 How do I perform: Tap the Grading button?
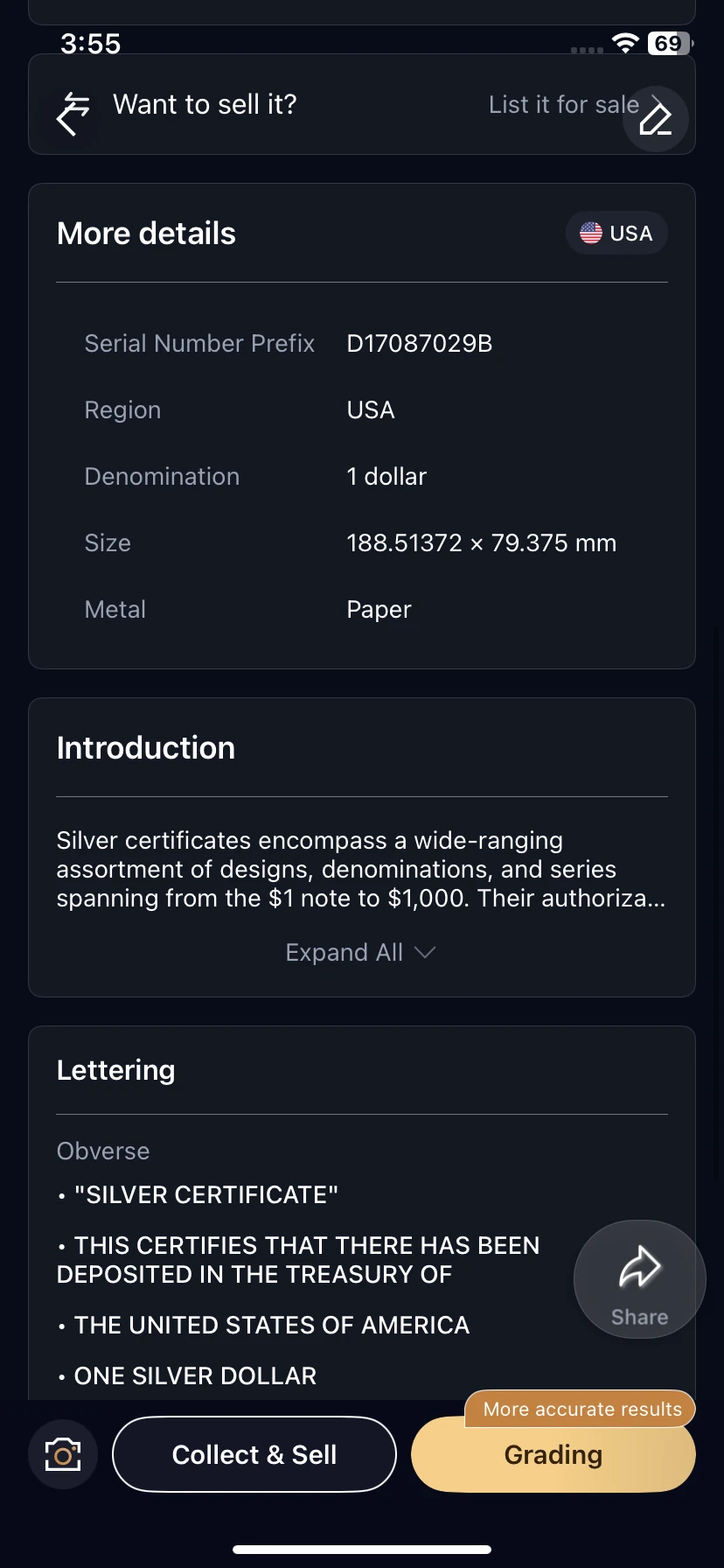click(x=553, y=1454)
